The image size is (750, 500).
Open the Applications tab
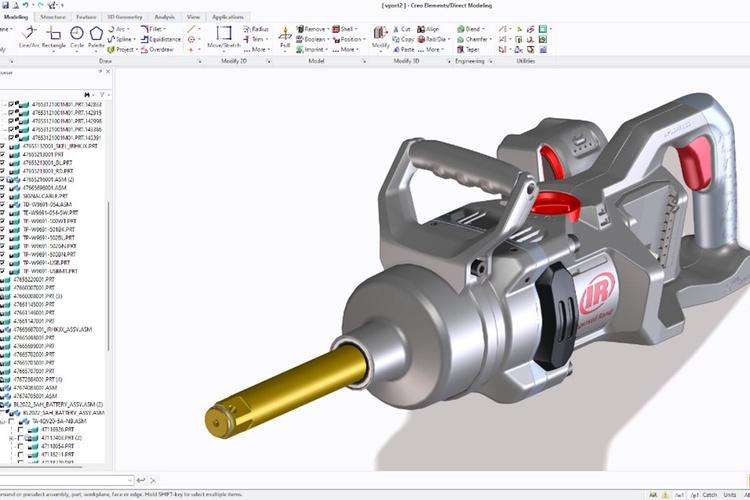[228, 17]
